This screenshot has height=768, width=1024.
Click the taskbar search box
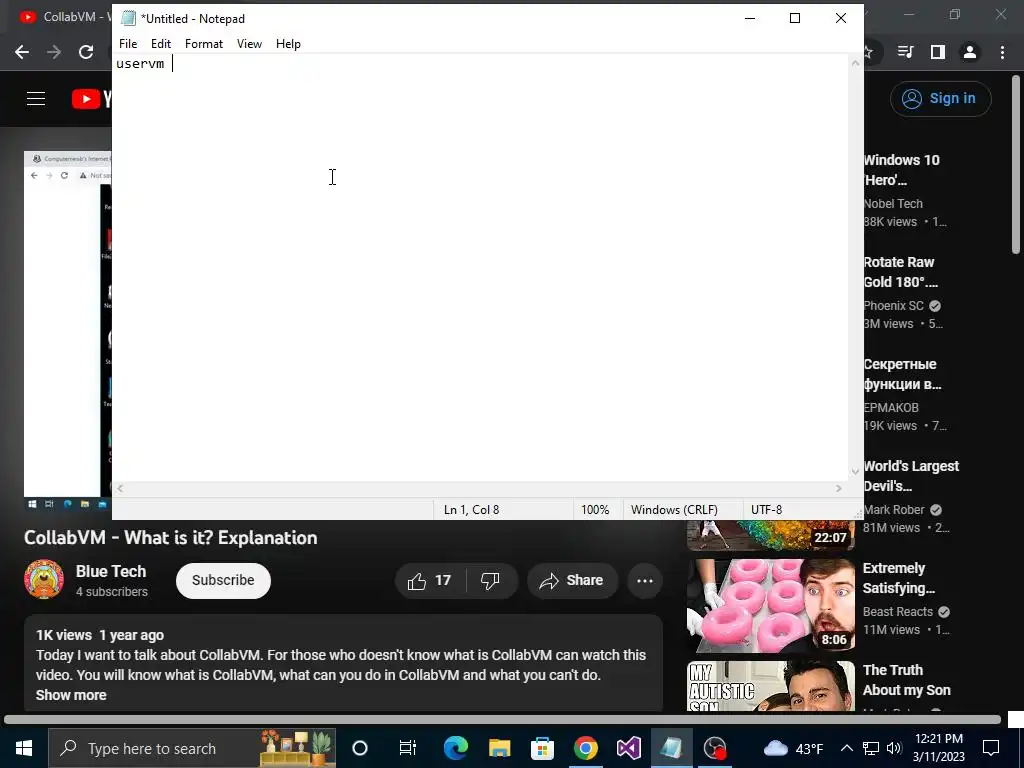[x=193, y=748]
